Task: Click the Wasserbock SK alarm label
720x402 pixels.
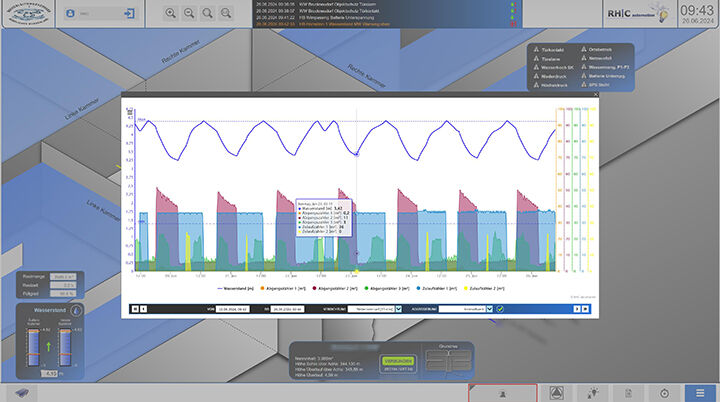Action: [x=557, y=68]
